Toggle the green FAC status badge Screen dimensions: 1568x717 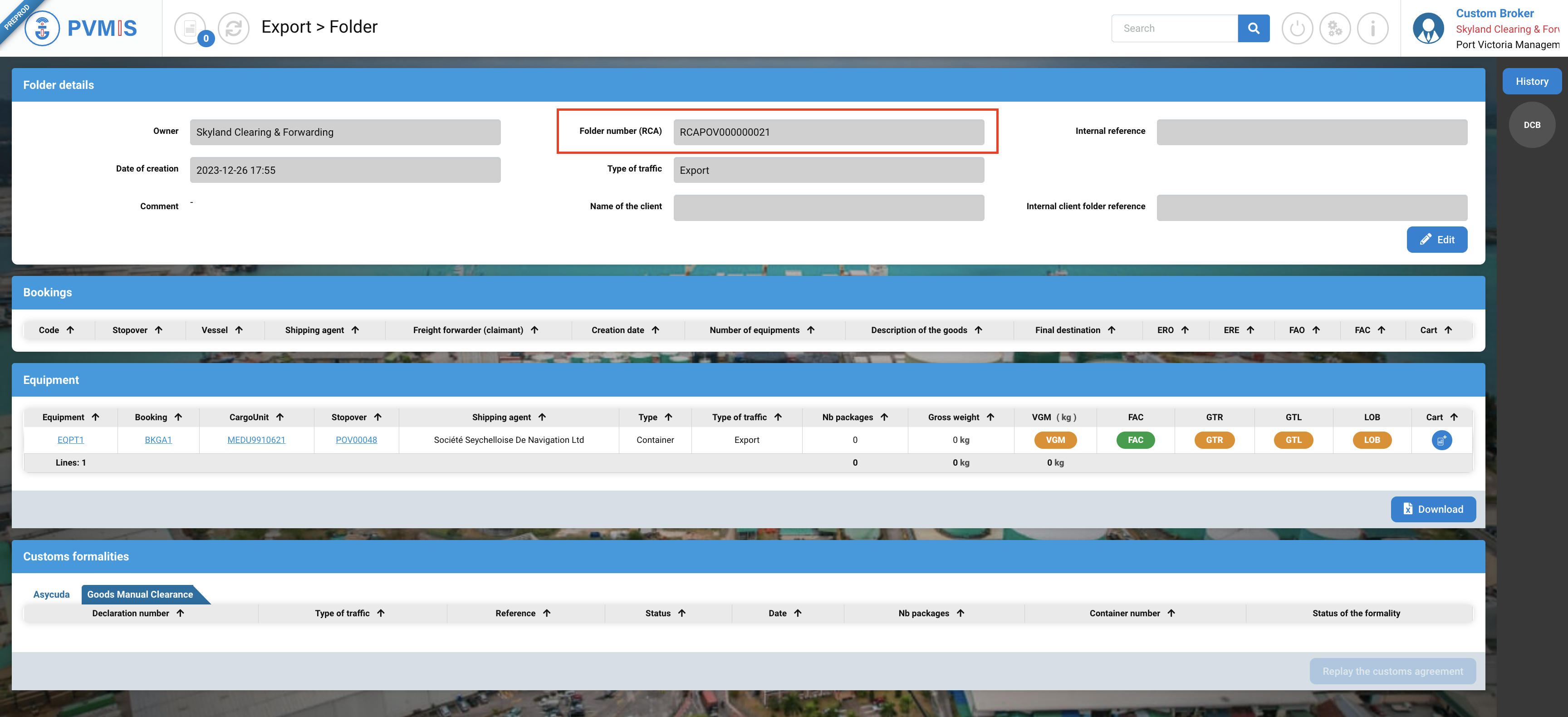[x=1135, y=440]
